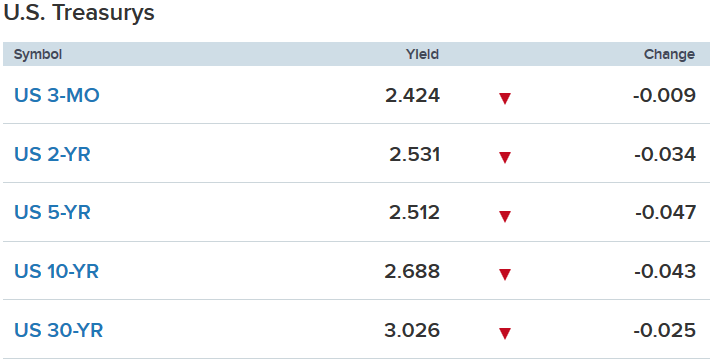Viewport: 713px width, 362px height.
Task: Click the red down arrow for US 2-YR
Action: pyautogui.click(x=505, y=157)
